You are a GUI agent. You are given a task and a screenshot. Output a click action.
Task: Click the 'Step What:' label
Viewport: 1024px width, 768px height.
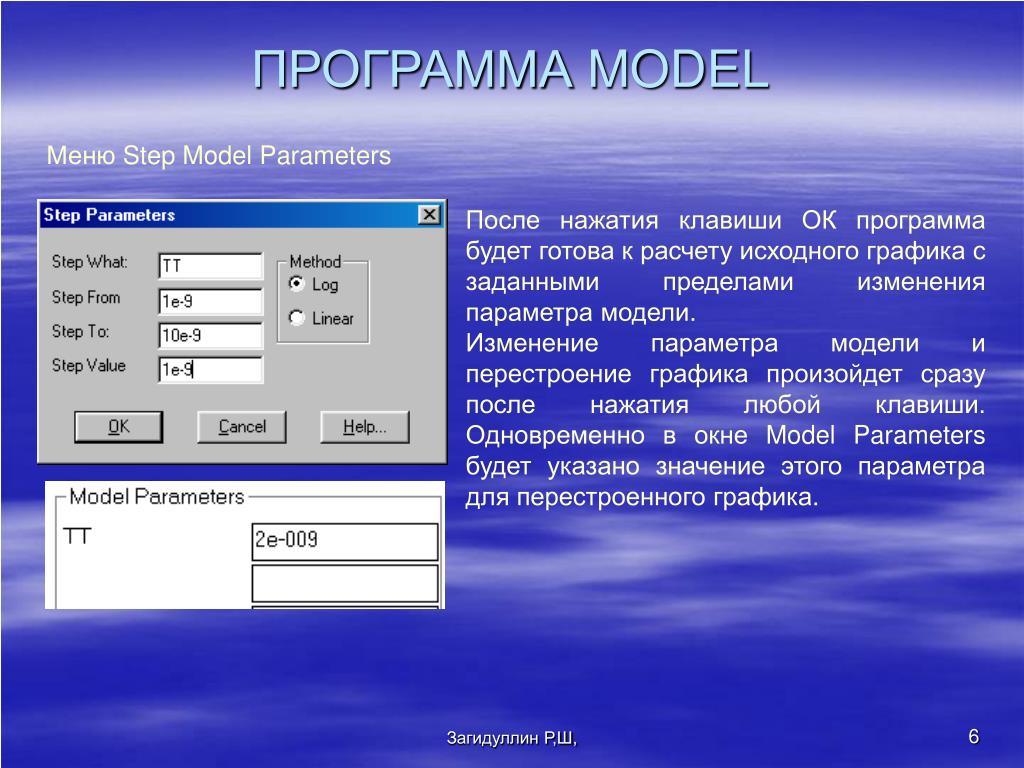pos(90,262)
